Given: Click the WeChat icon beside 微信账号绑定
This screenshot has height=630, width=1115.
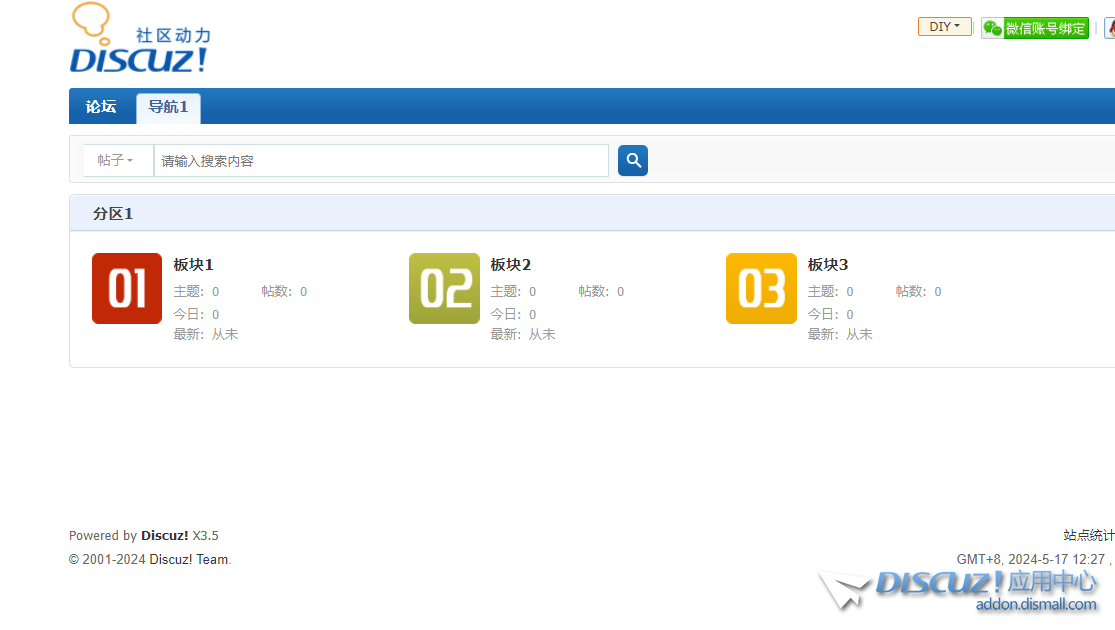Looking at the screenshot, I should click(x=992, y=28).
